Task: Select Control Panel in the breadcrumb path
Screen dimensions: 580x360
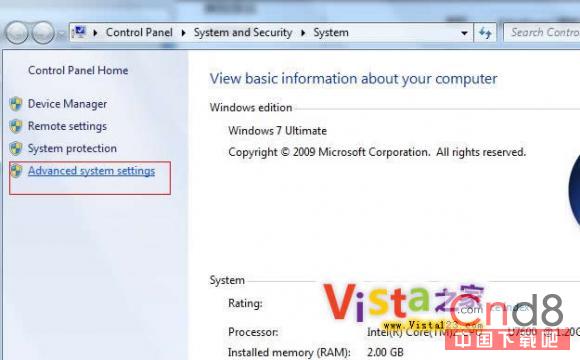Action: coord(139,33)
